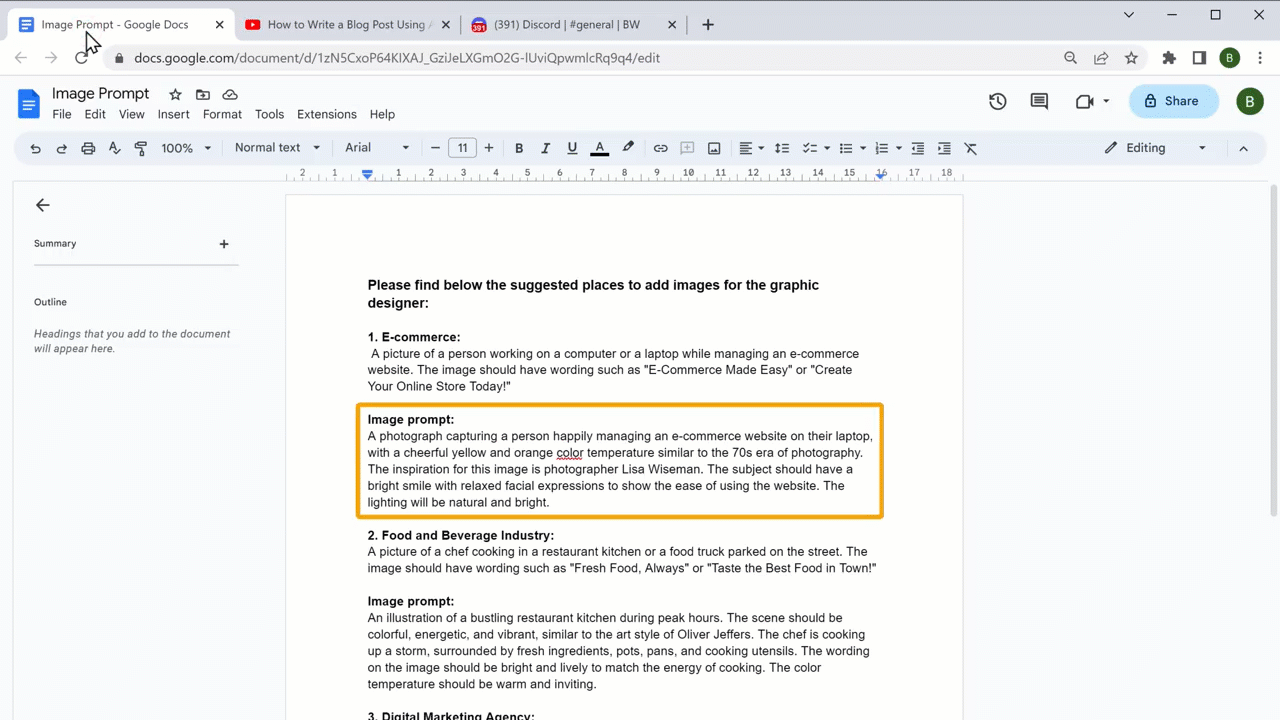The height and width of the screenshot is (720, 1280).
Task: Collapse the toolbar with up chevron
Action: point(1243,148)
